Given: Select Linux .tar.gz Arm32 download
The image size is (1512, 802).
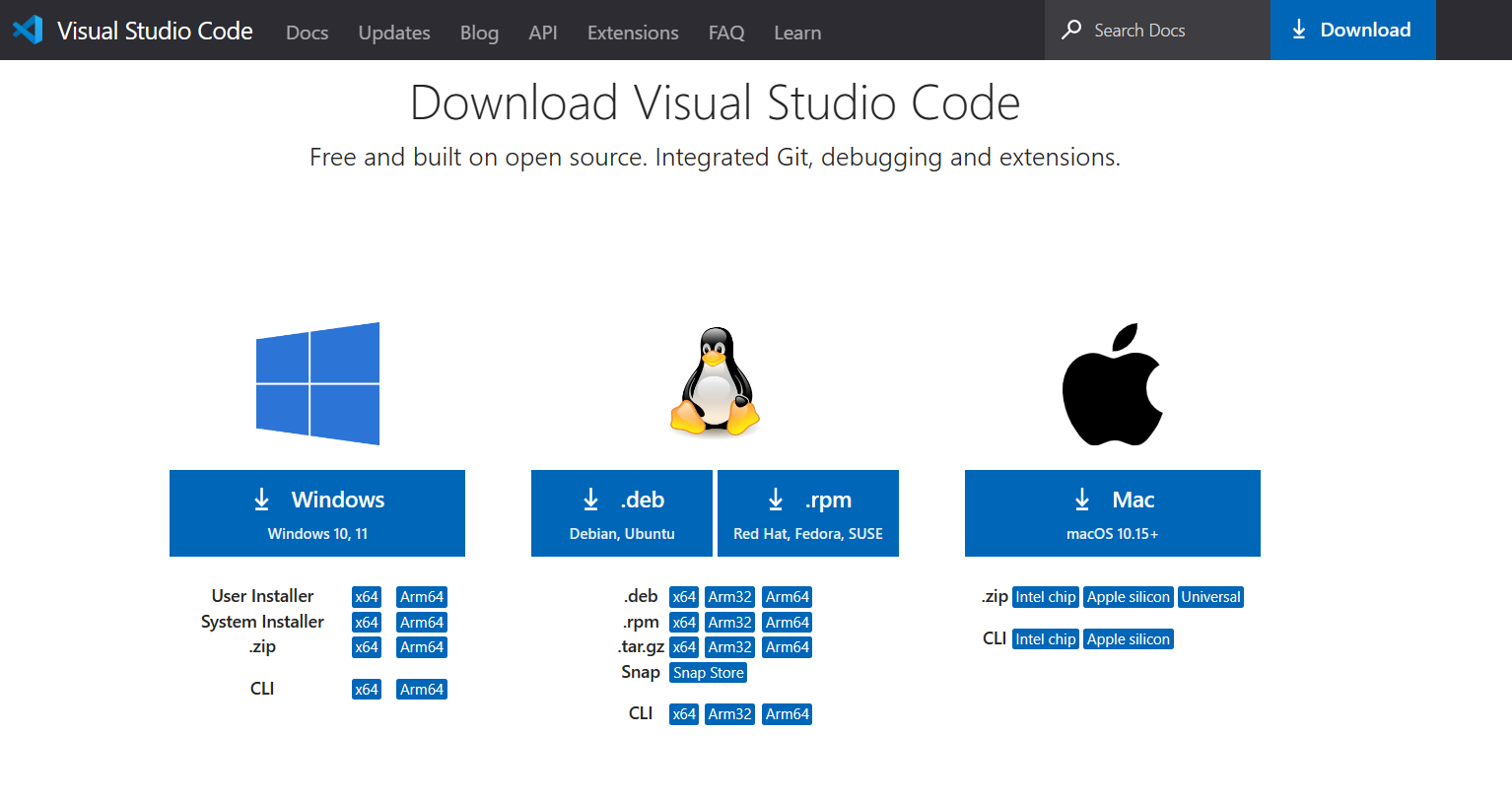Looking at the screenshot, I should [730, 647].
